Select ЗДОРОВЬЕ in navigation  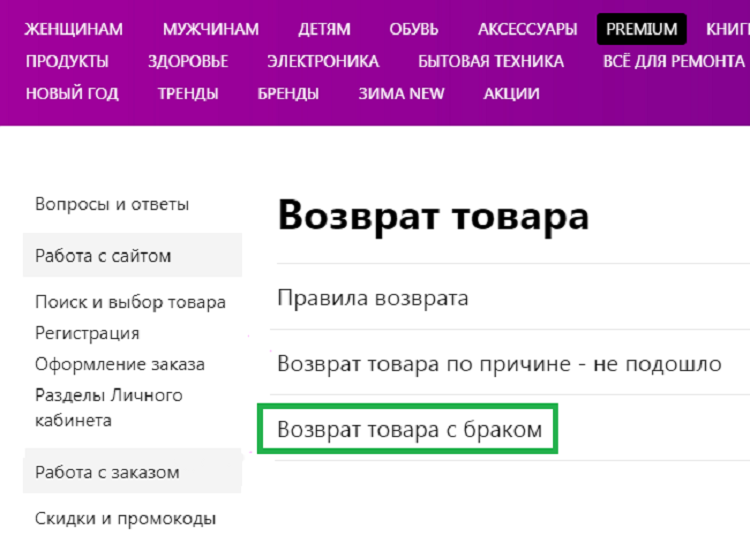pos(188,61)
